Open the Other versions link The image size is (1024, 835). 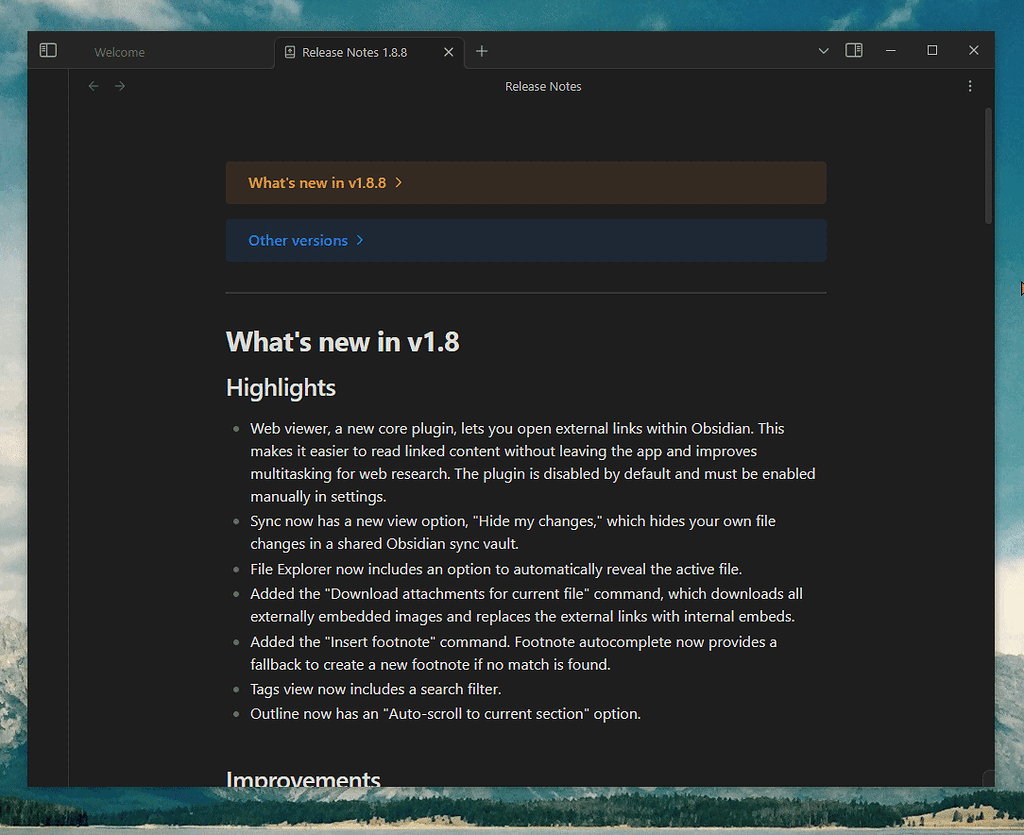coord(297,240)
